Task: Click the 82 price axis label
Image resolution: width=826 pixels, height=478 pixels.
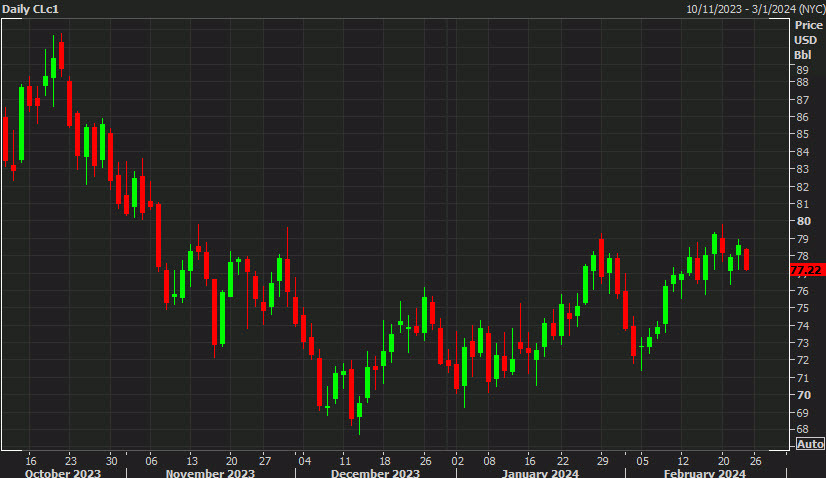Action: click(x=802, y=187)
